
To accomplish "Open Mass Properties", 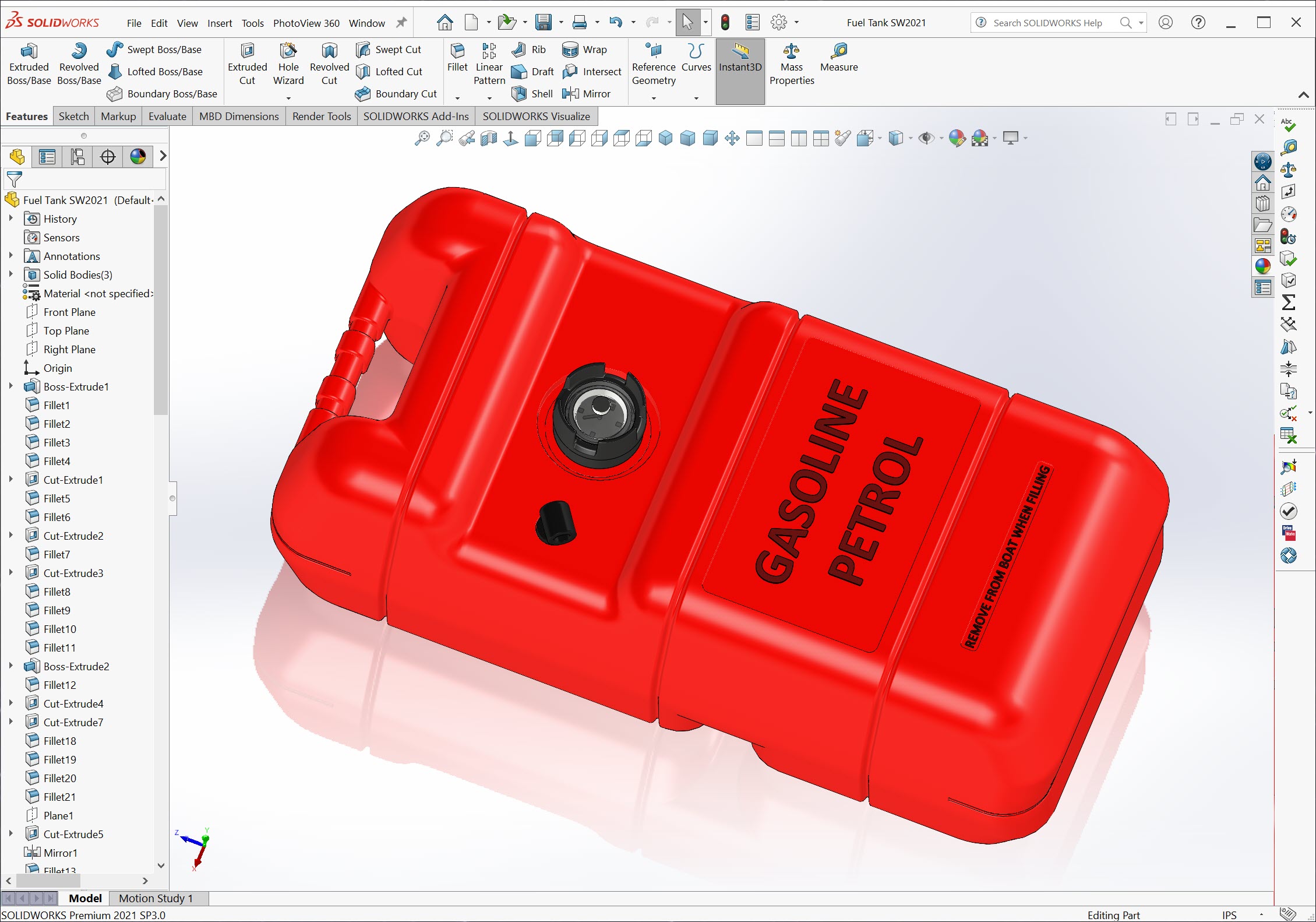I will 792,64.
